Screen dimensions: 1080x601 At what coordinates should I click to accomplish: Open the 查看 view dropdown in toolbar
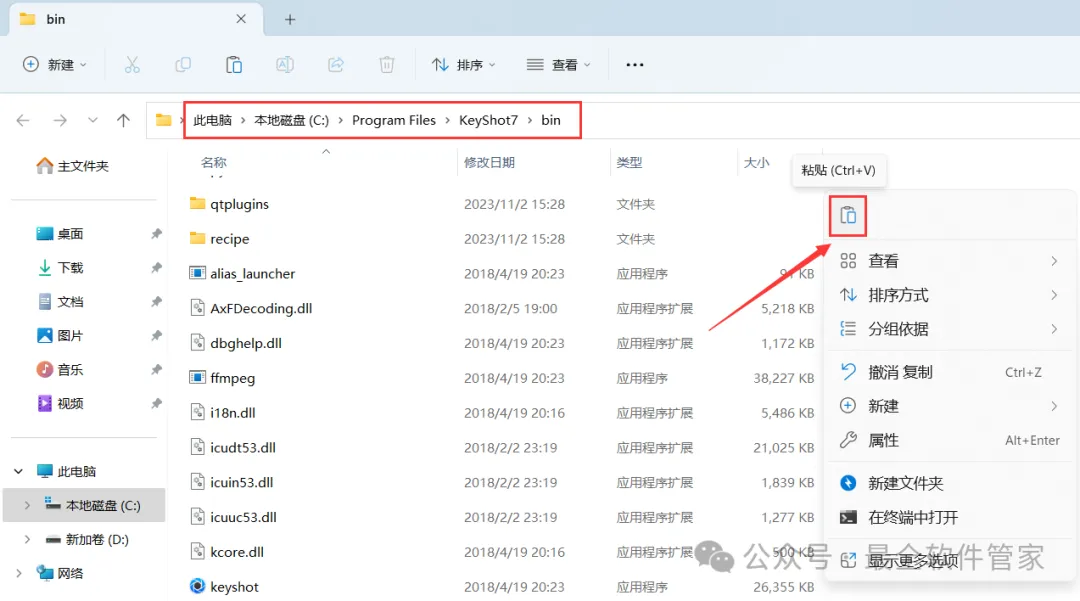[x=559, y=65]
